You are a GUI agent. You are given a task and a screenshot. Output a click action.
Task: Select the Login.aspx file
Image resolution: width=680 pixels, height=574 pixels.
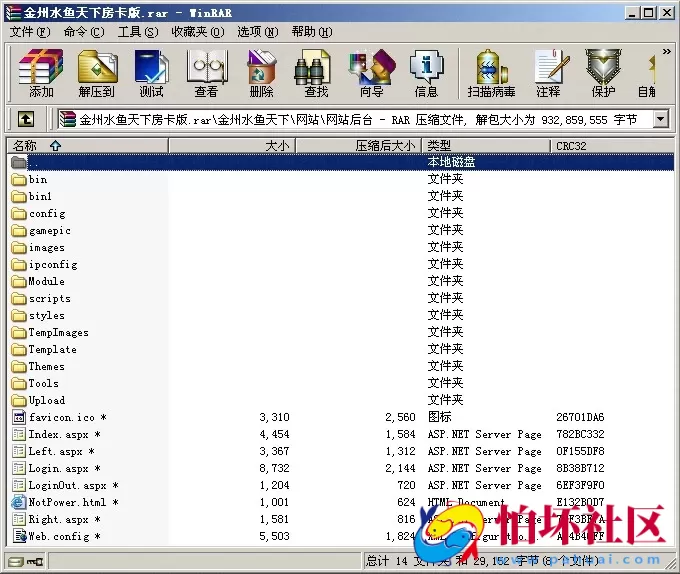[x=56, y=468]
